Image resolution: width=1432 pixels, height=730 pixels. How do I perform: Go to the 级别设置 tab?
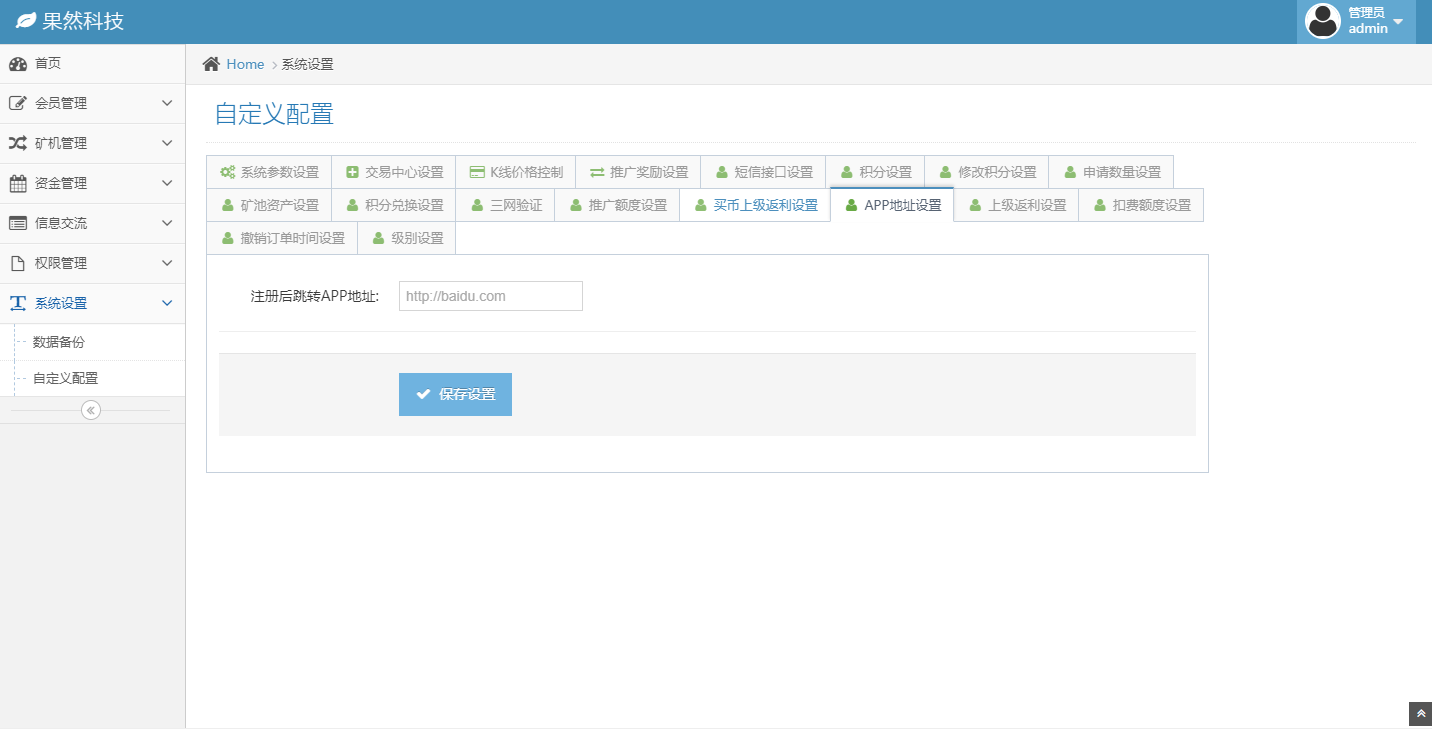(407, 238)
